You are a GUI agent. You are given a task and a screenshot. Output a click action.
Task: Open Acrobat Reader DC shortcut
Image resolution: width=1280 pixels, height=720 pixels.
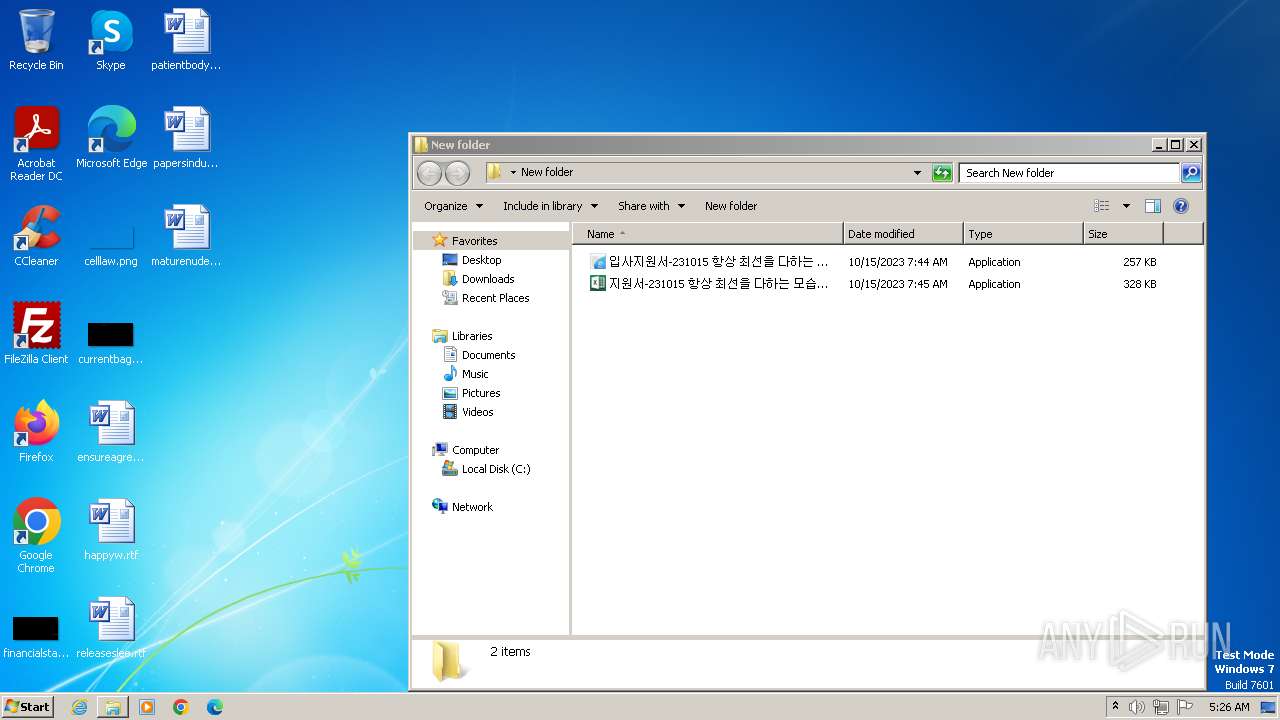[x=36, y=144]
